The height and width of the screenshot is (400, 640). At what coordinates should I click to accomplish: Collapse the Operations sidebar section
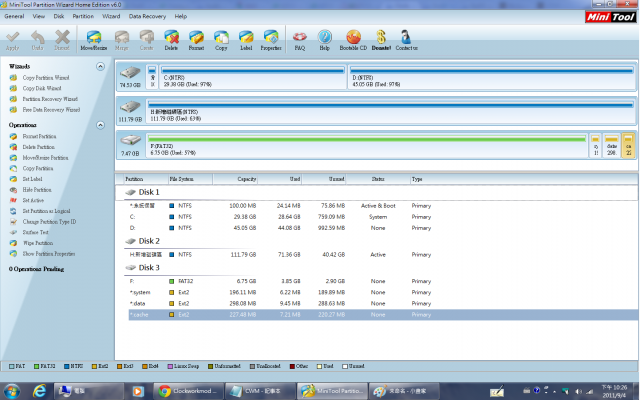tap(100, 125)
